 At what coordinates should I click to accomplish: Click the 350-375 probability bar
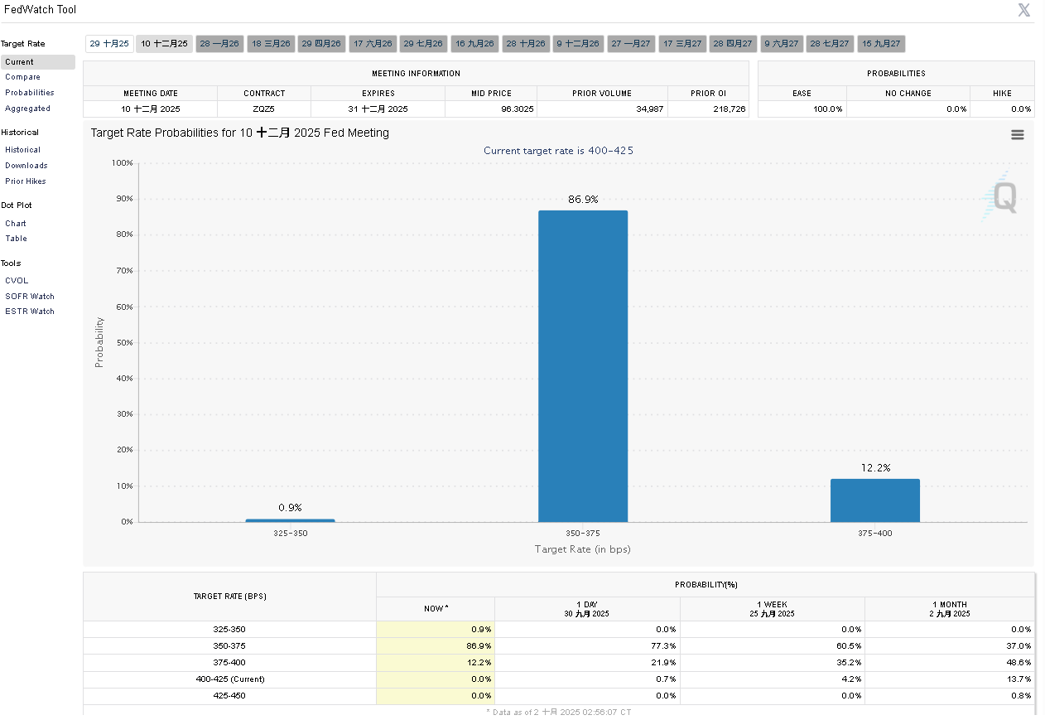pos(582,366)
